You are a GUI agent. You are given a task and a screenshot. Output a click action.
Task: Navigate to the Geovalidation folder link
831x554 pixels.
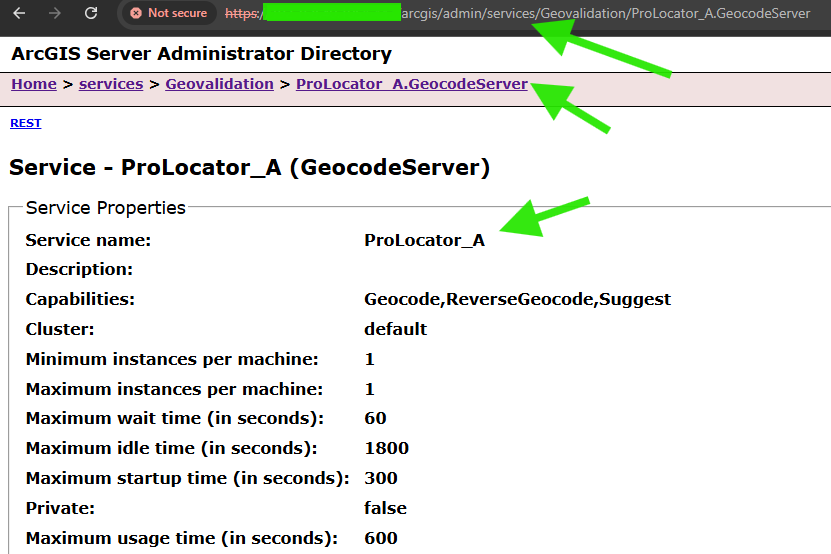point(219,85)
